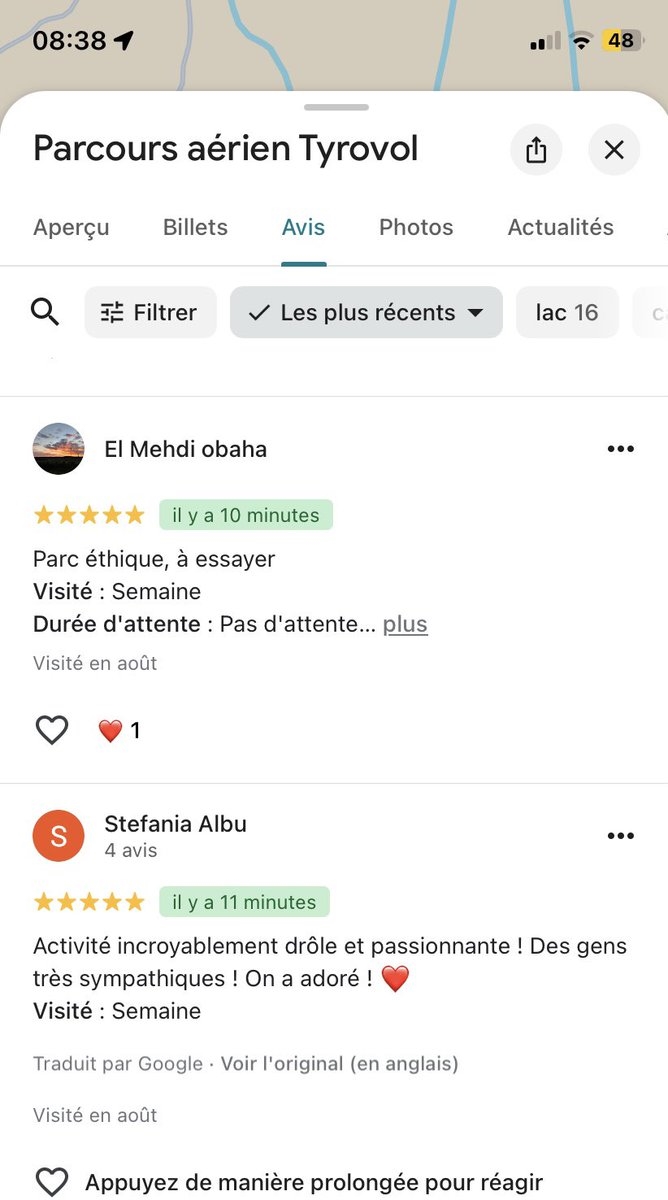Like El Mehdi obaha's review with heart

(52, 731)
